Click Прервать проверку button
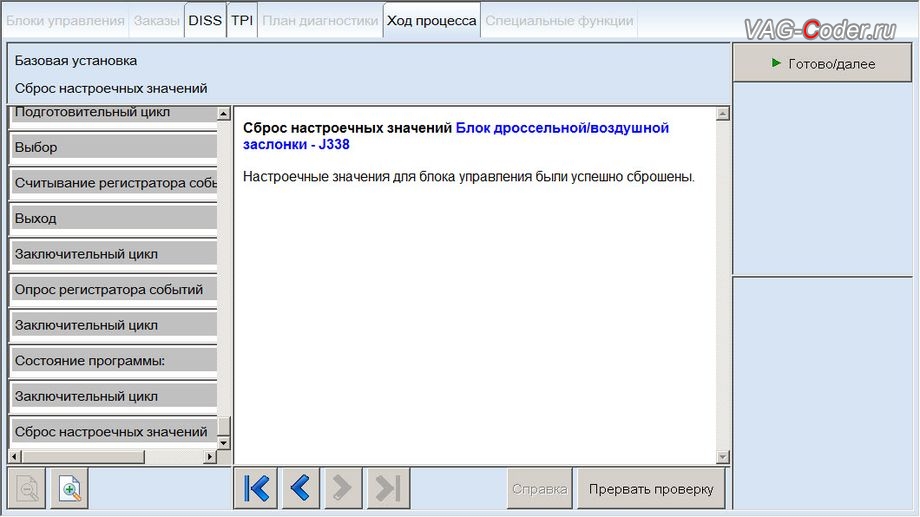The image size is (920, 517). point(651,488)
